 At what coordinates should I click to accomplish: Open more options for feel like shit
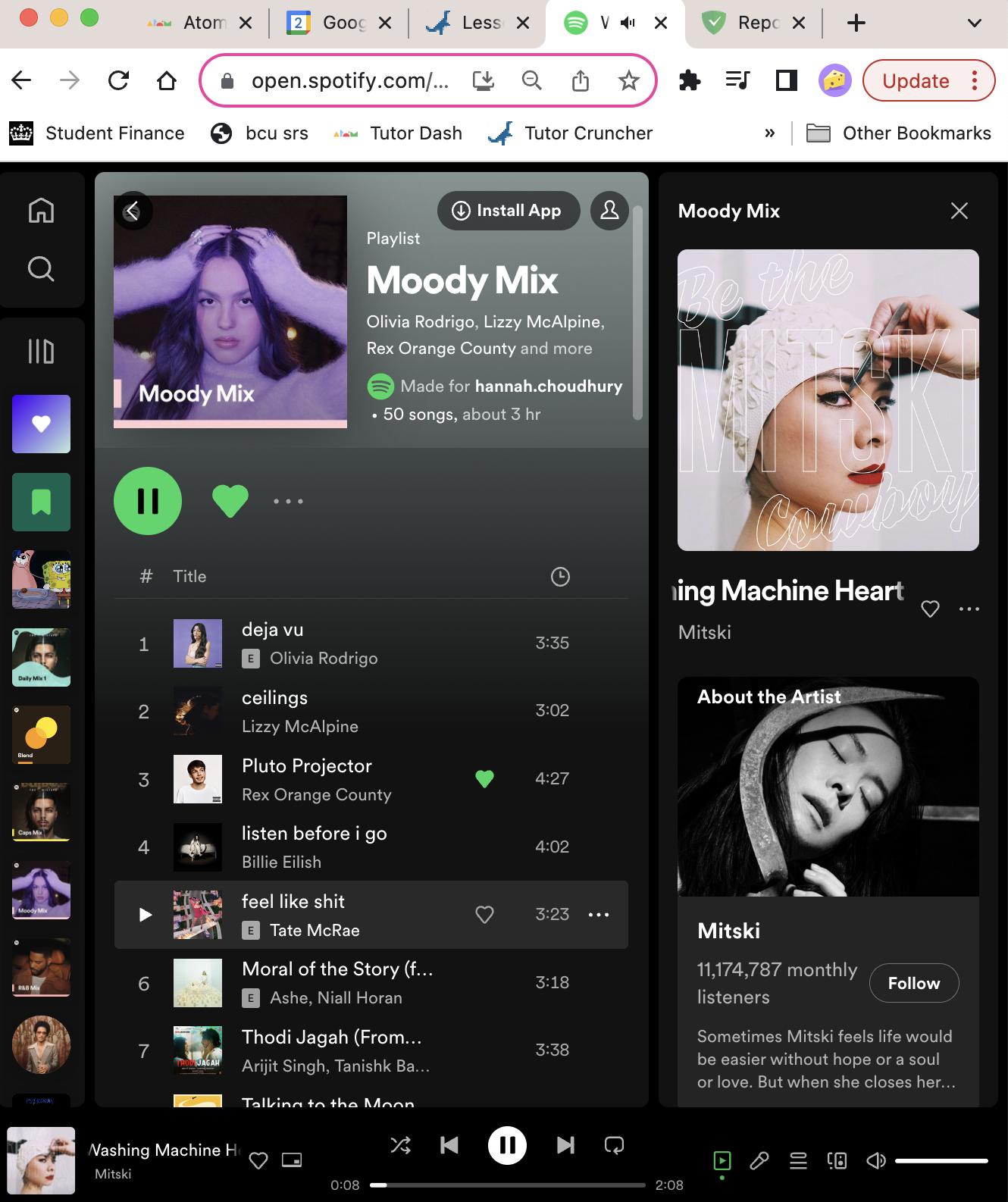coord(599,915)
